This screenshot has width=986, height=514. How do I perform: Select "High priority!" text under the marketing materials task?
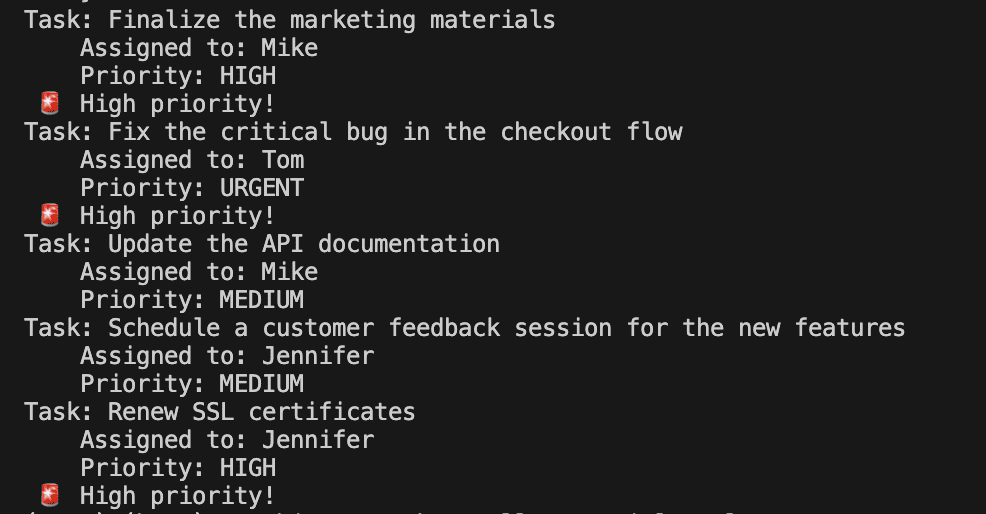point(177,103)
